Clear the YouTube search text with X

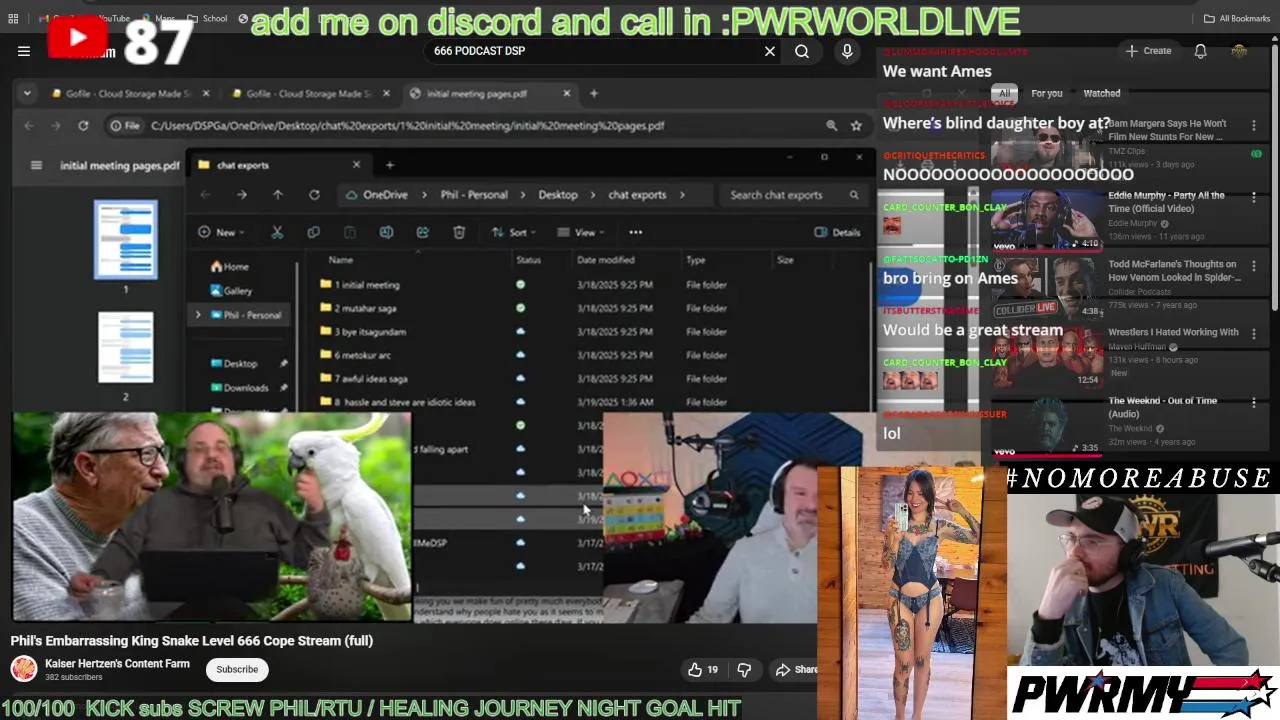[770, 51]
